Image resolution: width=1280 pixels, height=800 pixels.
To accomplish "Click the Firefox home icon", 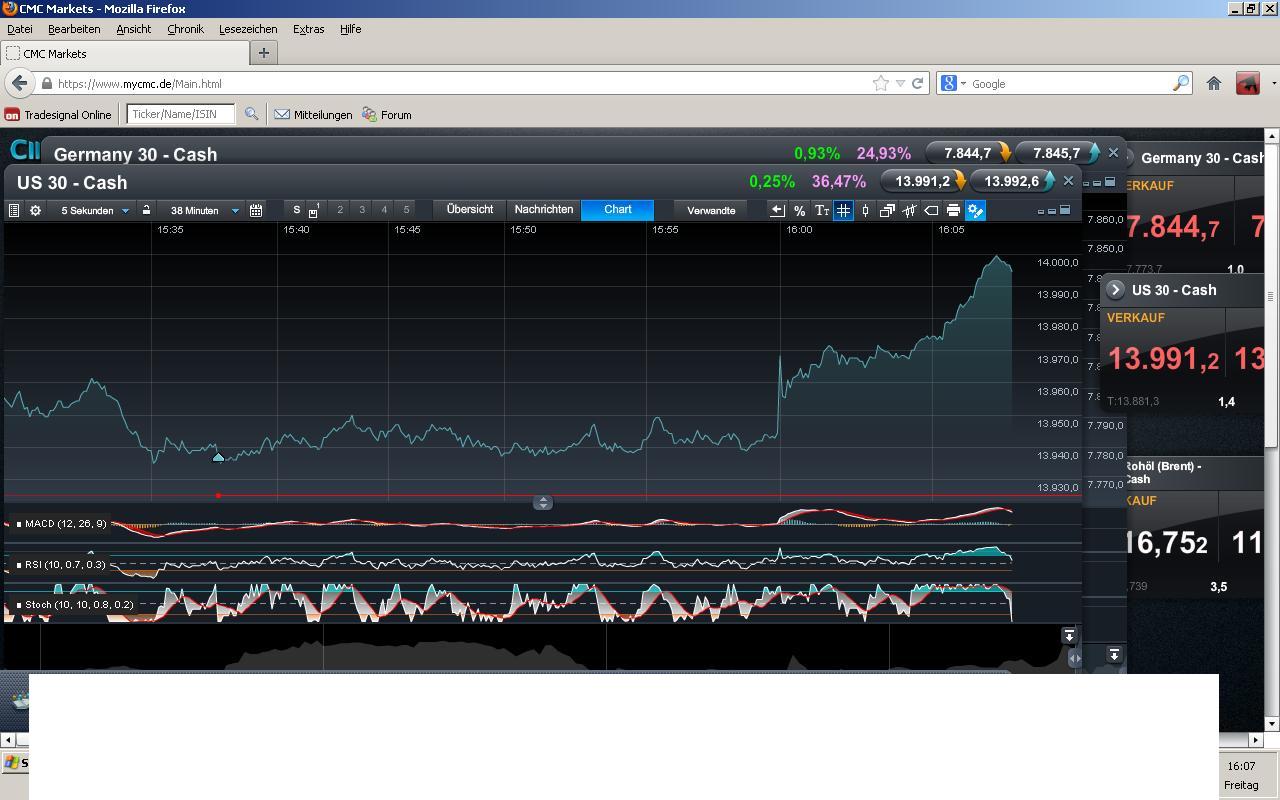I will coord(1214,84).
